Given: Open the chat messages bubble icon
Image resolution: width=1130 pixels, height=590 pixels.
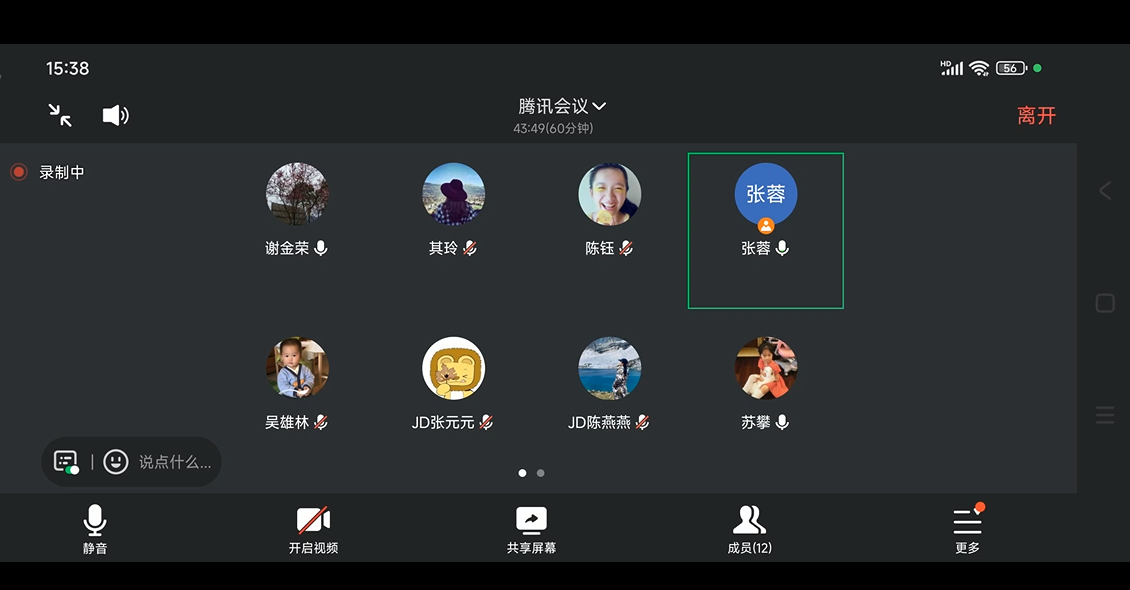Looking at the screenshot, I should [66, 462].
